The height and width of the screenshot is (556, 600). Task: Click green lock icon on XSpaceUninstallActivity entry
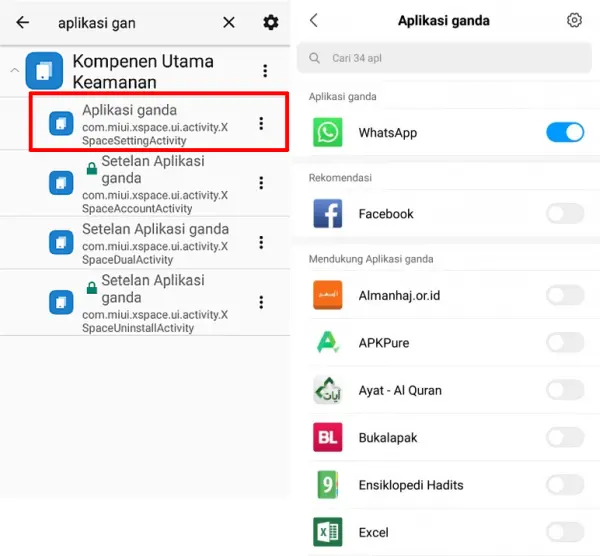coord(91,287)
